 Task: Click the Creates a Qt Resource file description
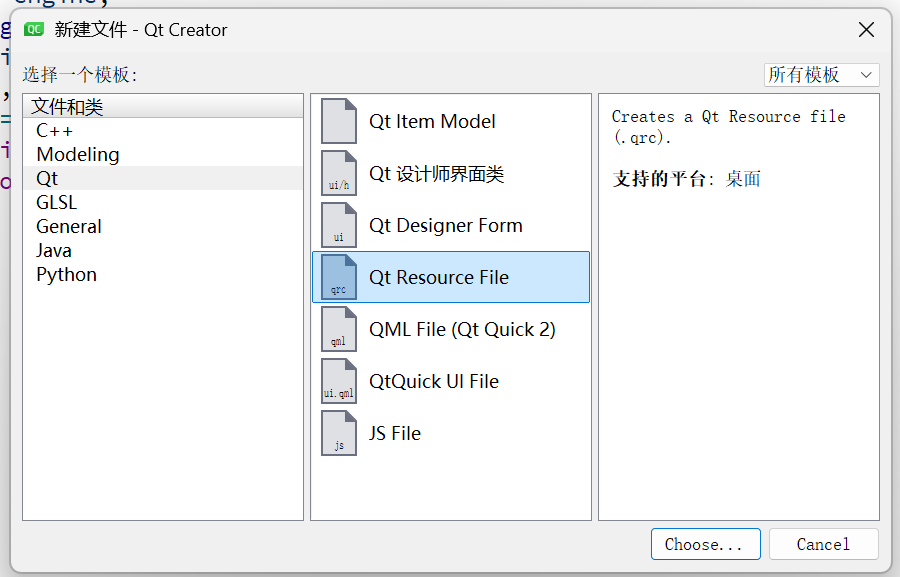pos(728,127)
